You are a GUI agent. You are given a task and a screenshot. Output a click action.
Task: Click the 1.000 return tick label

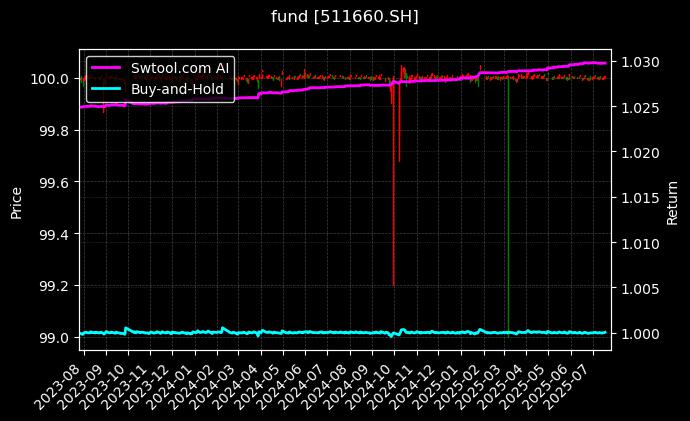[638, 333]
